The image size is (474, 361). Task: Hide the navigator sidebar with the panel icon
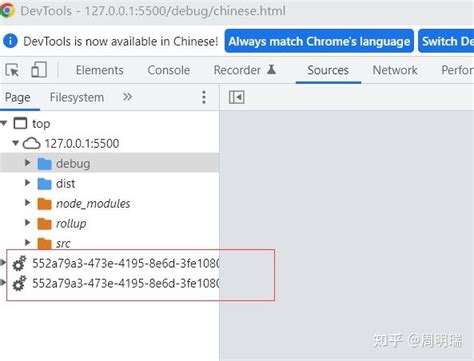[x=237, y=97]
